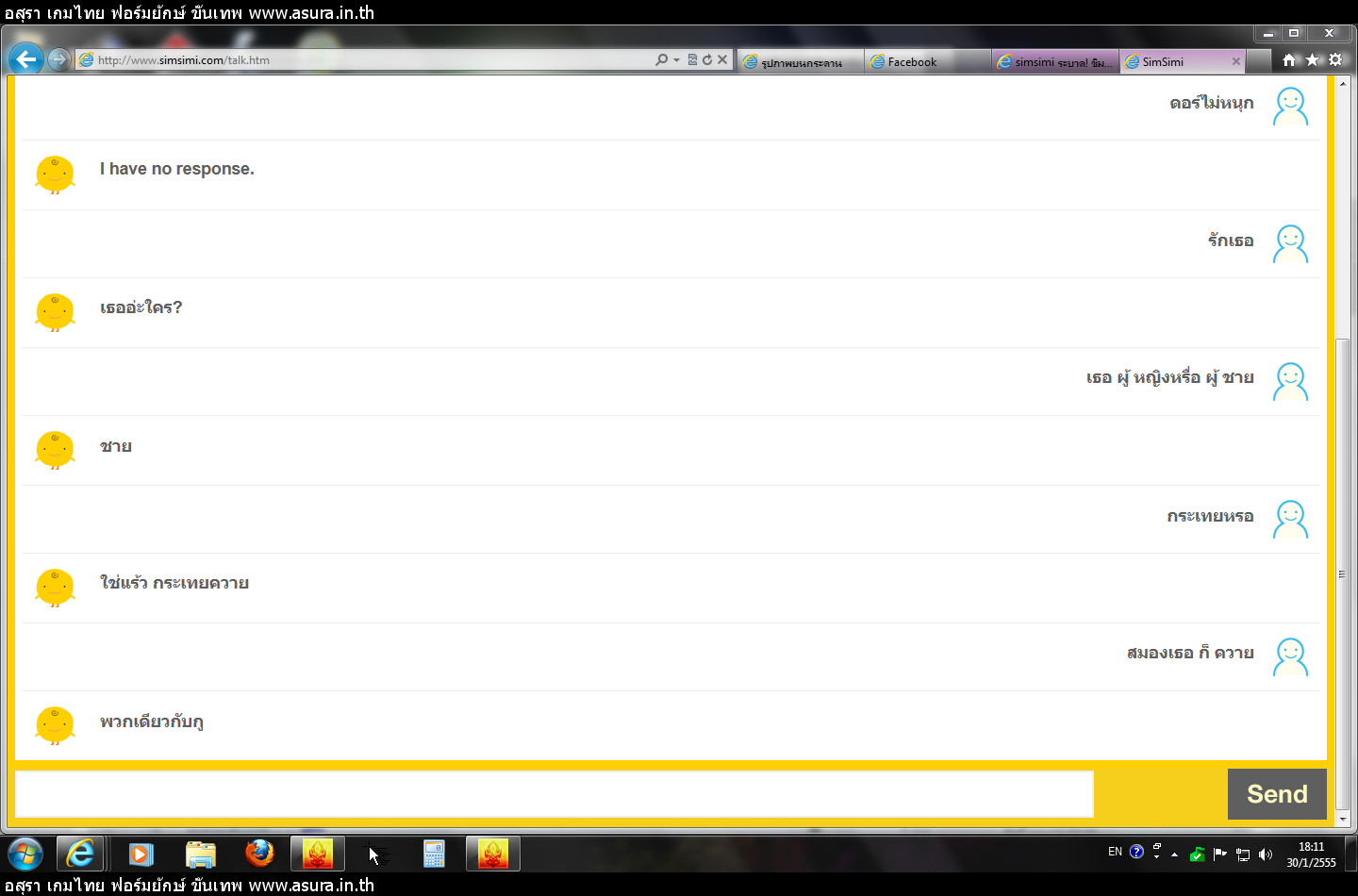Show hidden system tray icons arrow
The width and height of the screenshot is (1358, 896).
pyautogui.click(x=1174, y=855)
